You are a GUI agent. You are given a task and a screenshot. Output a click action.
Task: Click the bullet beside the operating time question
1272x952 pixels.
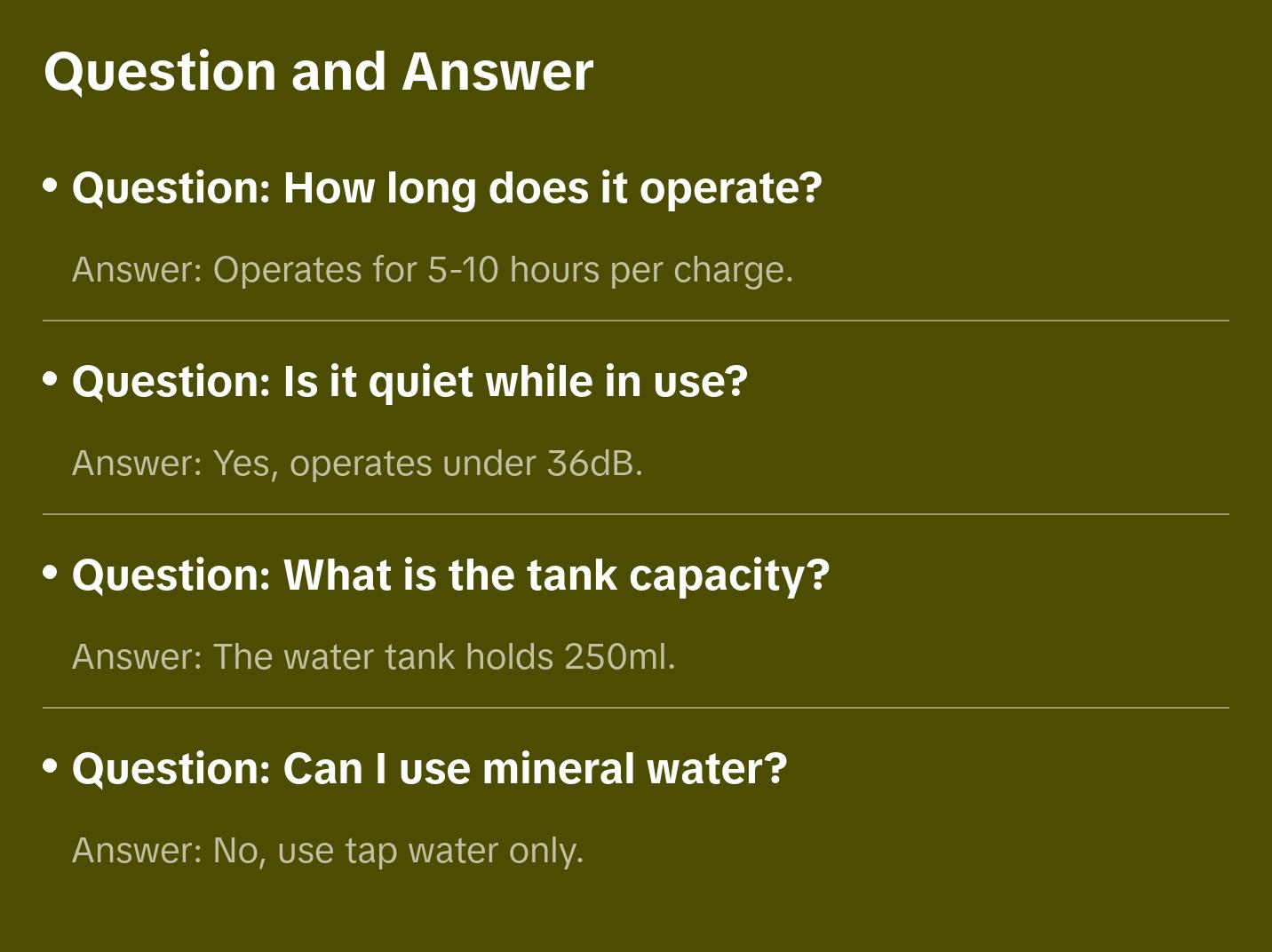click(51, 186)
